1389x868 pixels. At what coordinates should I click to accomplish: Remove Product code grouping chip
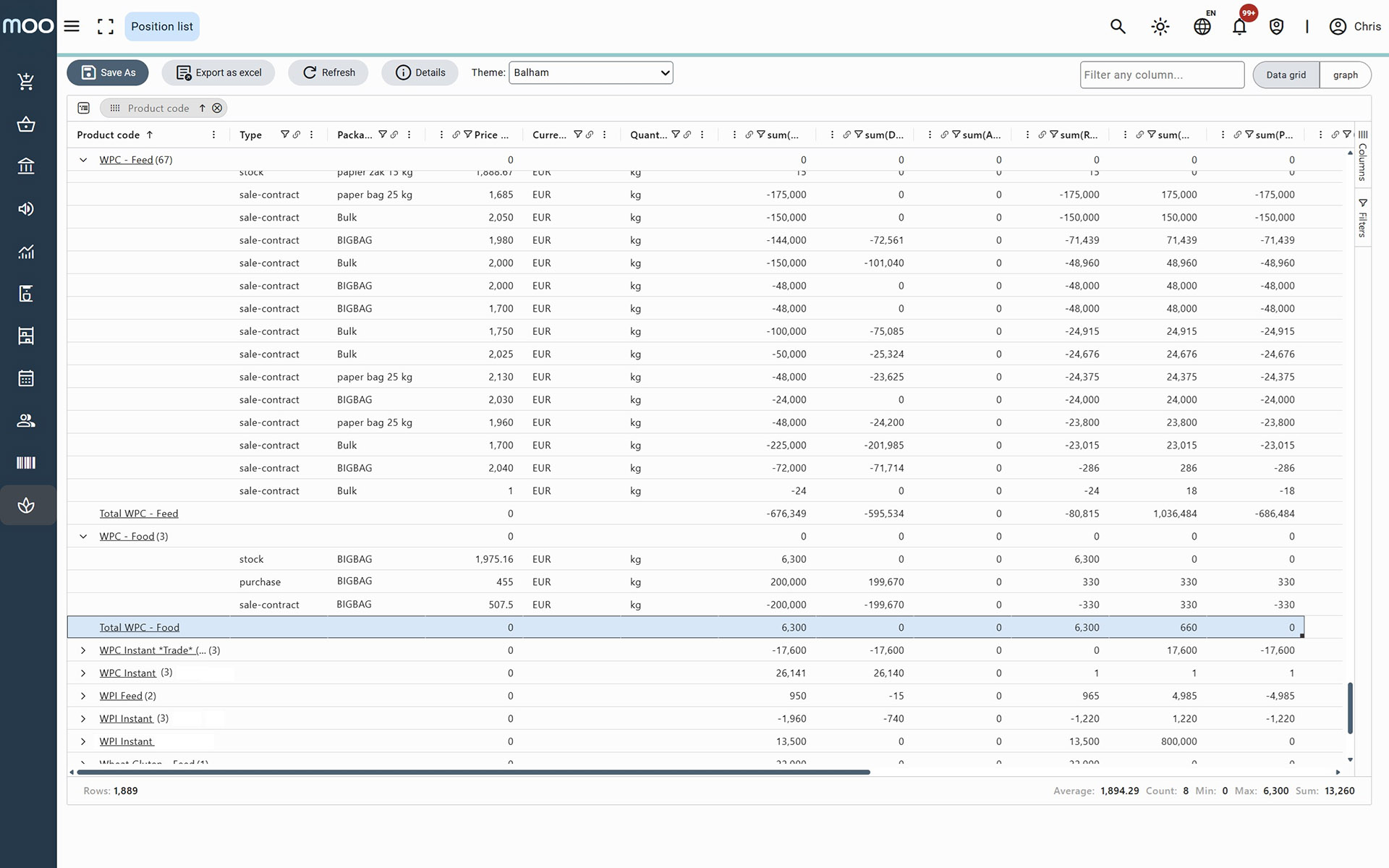(217, 109)
